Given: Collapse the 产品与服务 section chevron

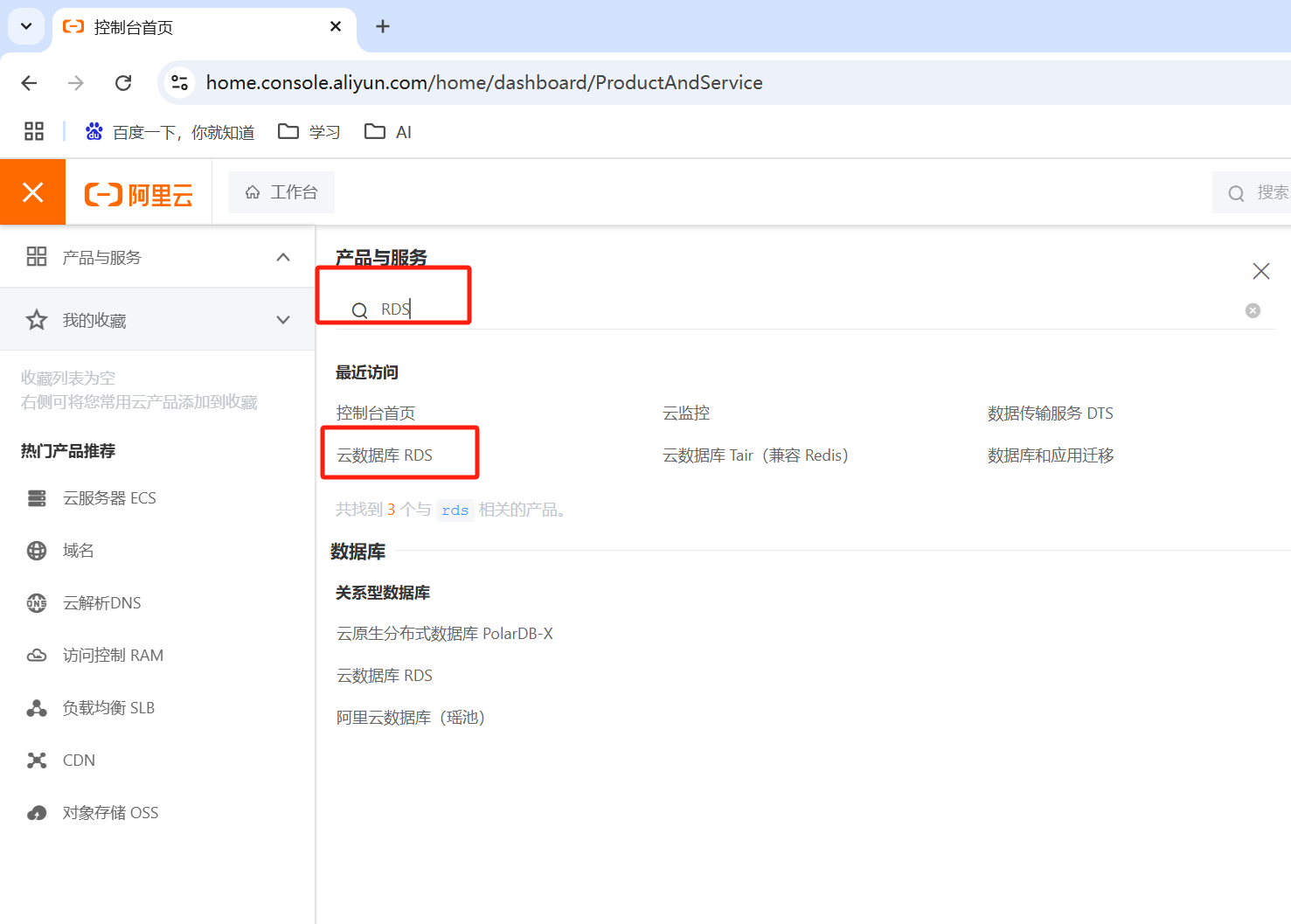Looking at the screenshot, I should (x=283, y=257).
